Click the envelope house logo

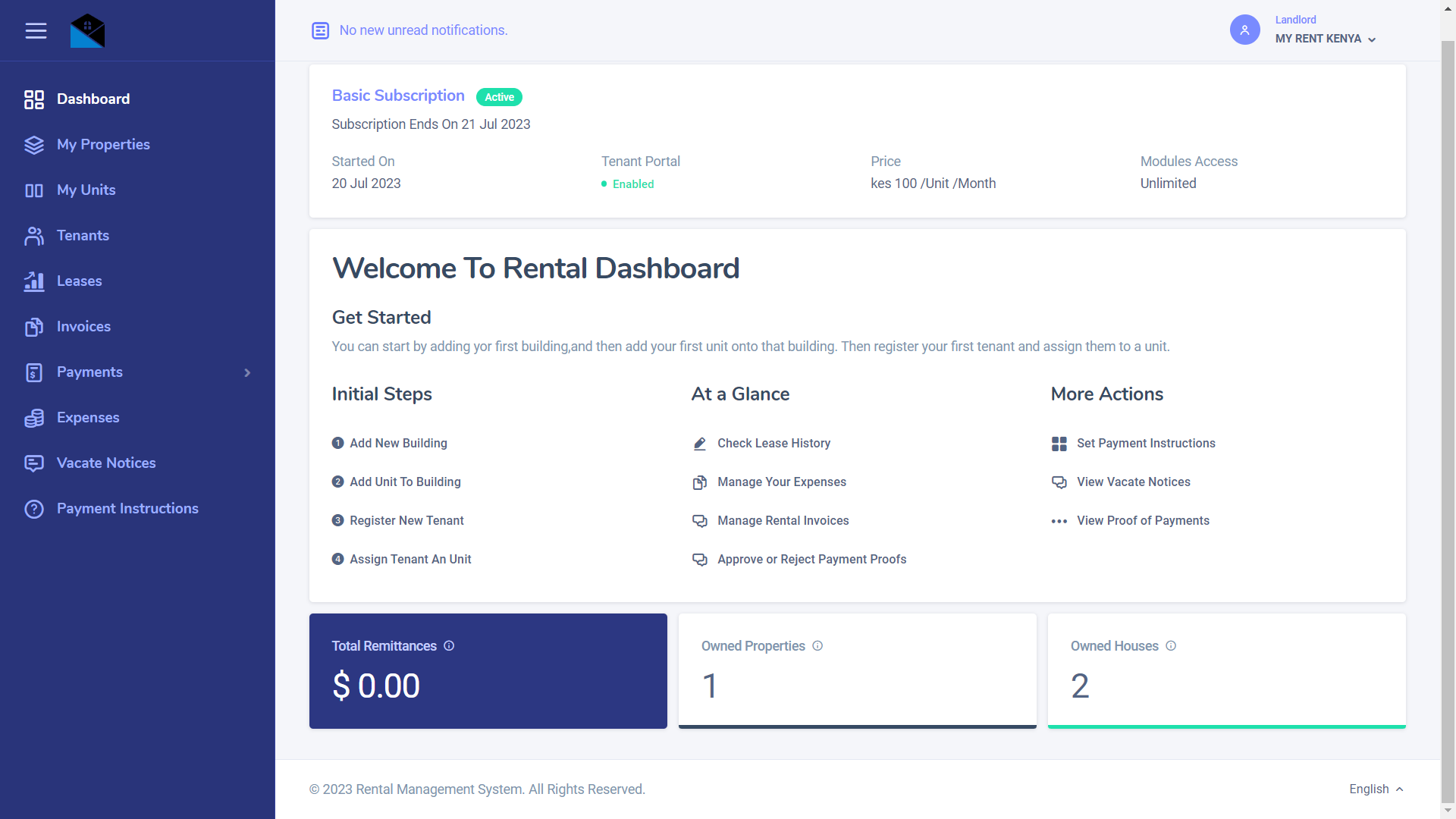click(x=87, y=31)
